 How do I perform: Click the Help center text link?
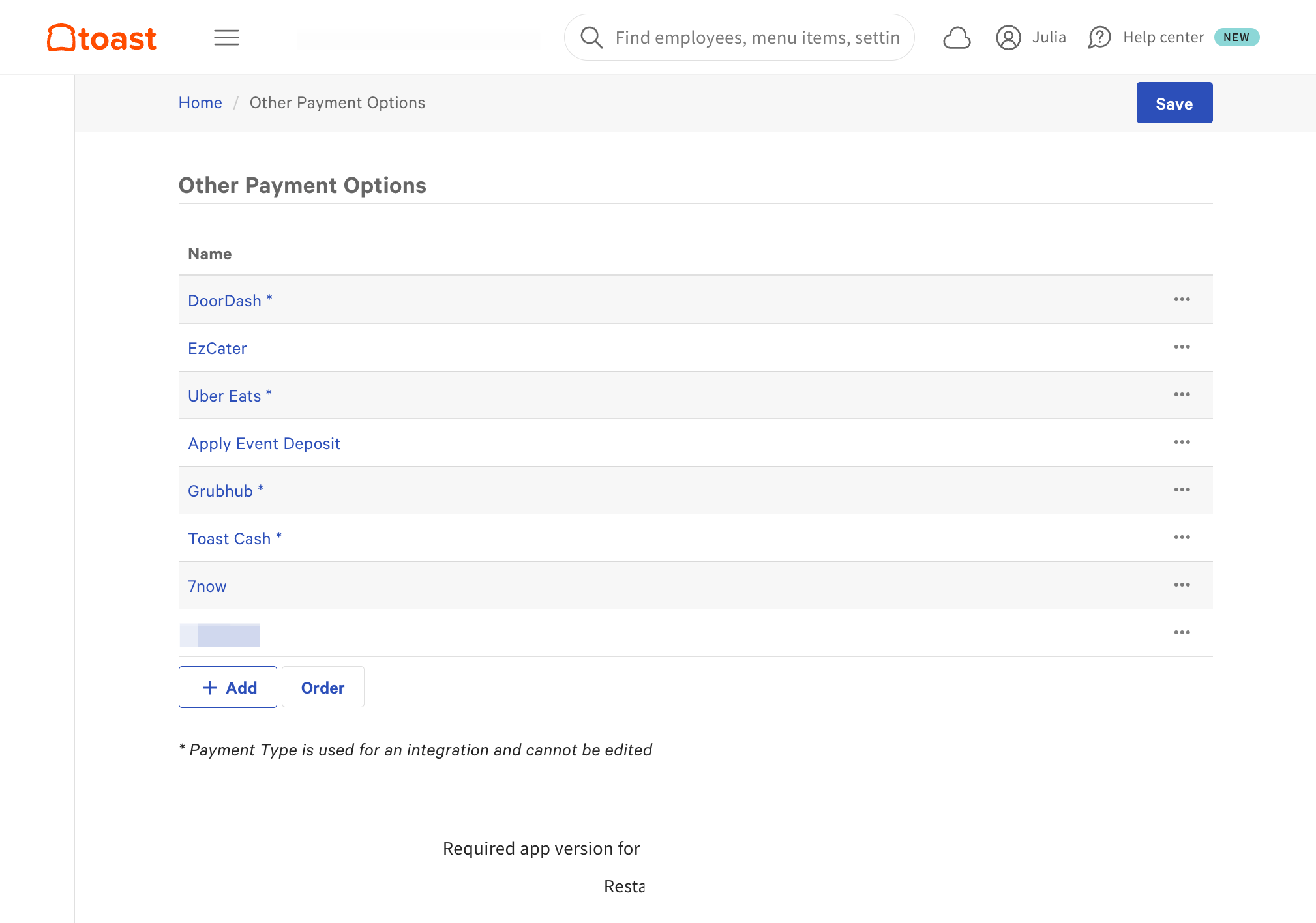tap(1163, 38)
